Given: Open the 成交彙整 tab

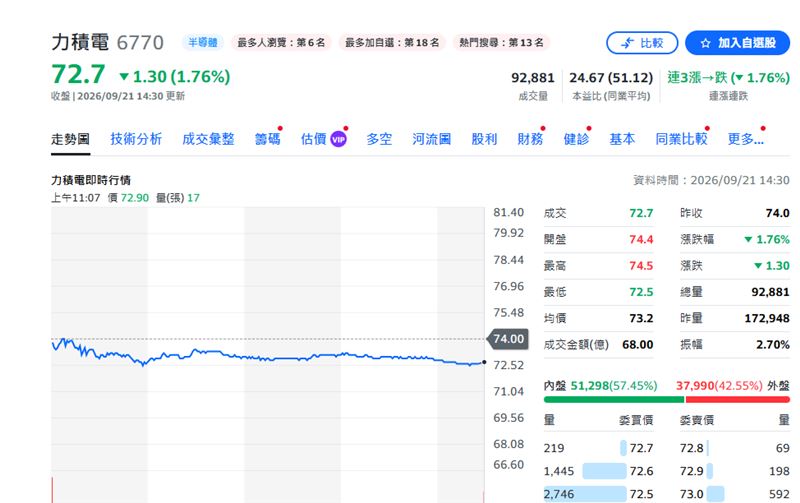Looking at the screenshot, I should click(x=208, y=139).
